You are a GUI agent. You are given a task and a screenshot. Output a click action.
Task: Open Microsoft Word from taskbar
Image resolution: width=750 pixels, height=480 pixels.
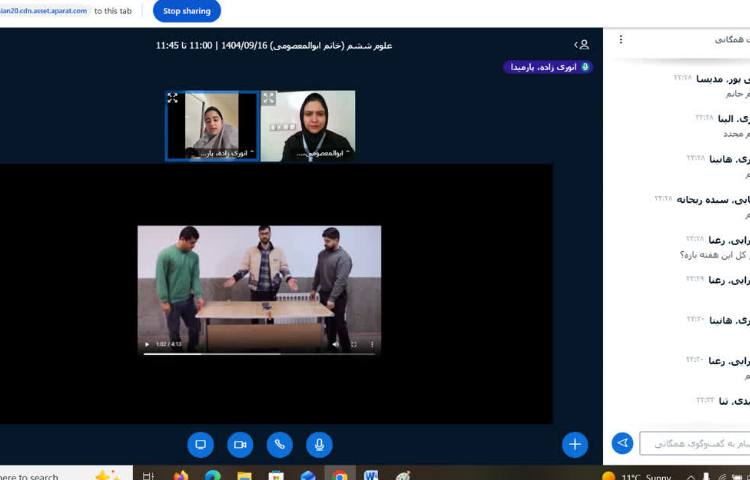tap(371, 476)
